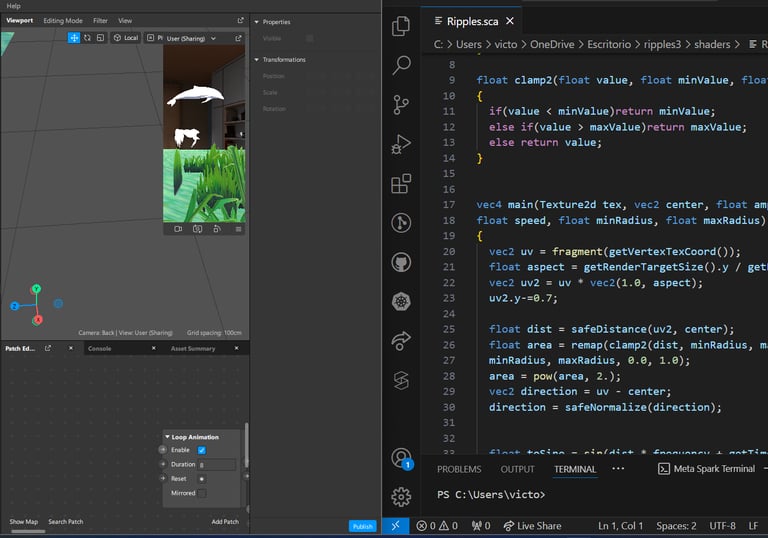Open the VS Code Explorer view

401,27
